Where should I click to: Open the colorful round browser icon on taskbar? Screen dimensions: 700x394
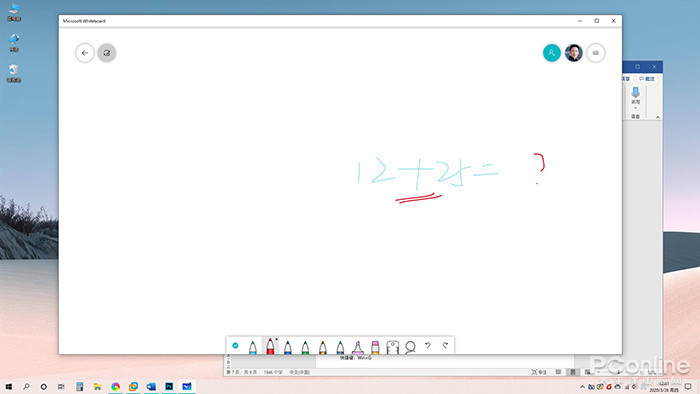(115, 386)
